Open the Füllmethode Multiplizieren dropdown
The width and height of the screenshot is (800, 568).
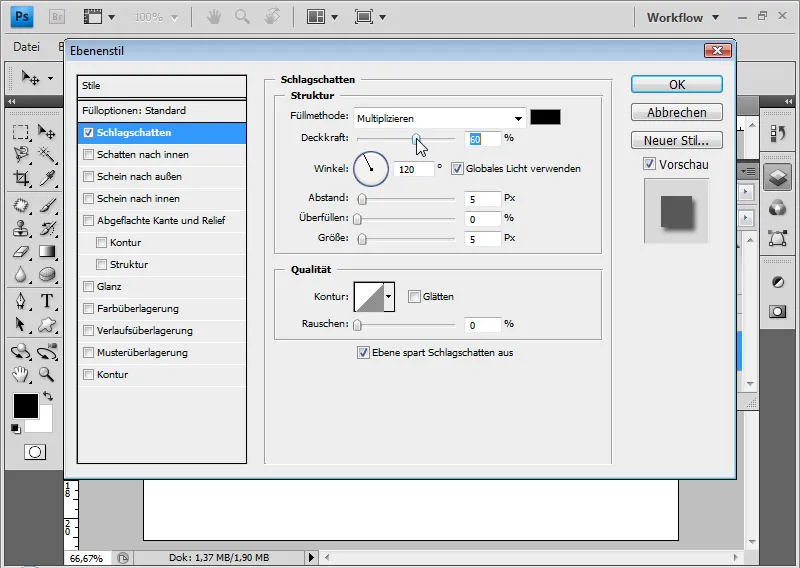click(440, 118)
